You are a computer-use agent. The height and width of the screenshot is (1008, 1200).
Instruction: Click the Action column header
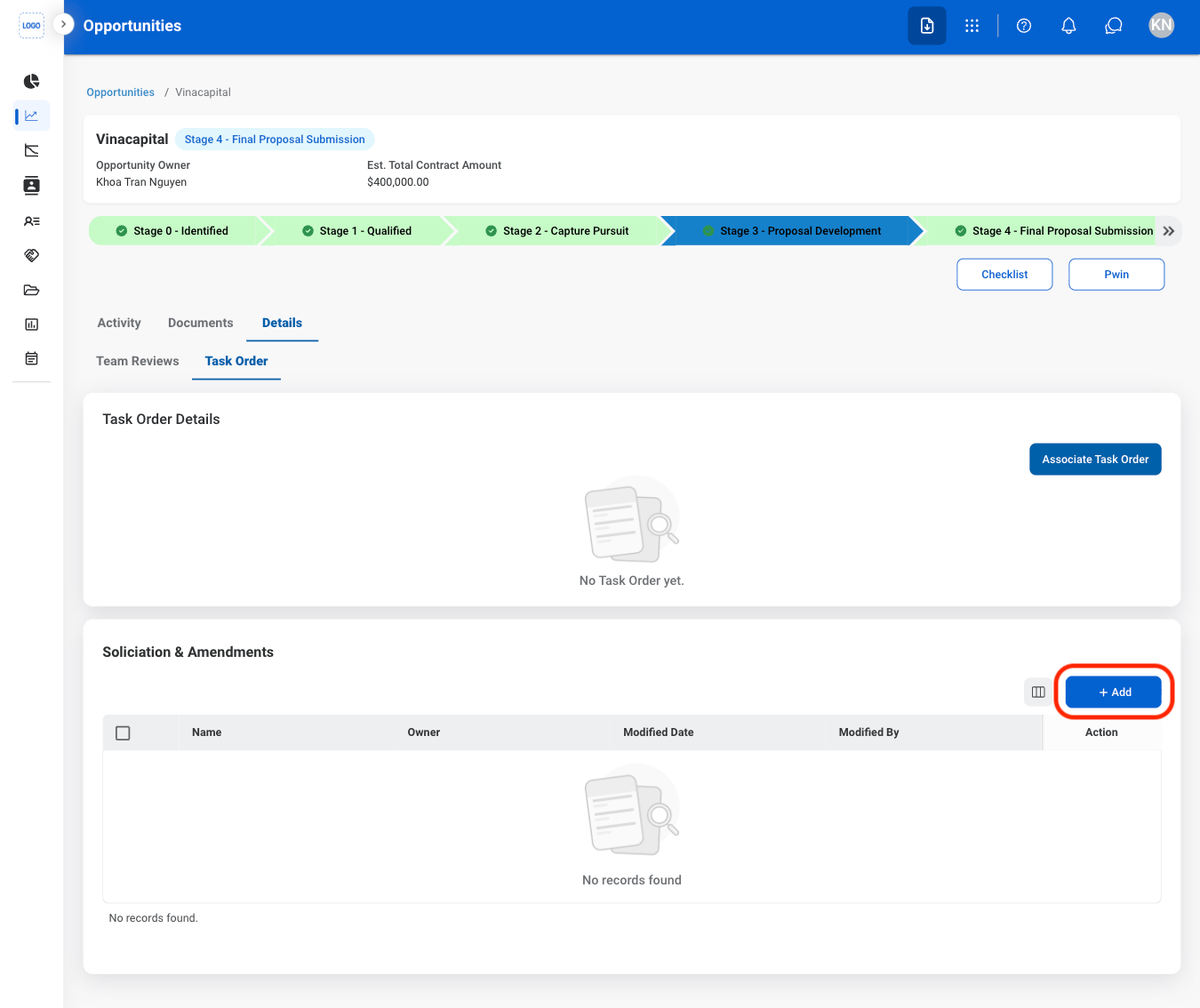click(x=1101, y=732)
